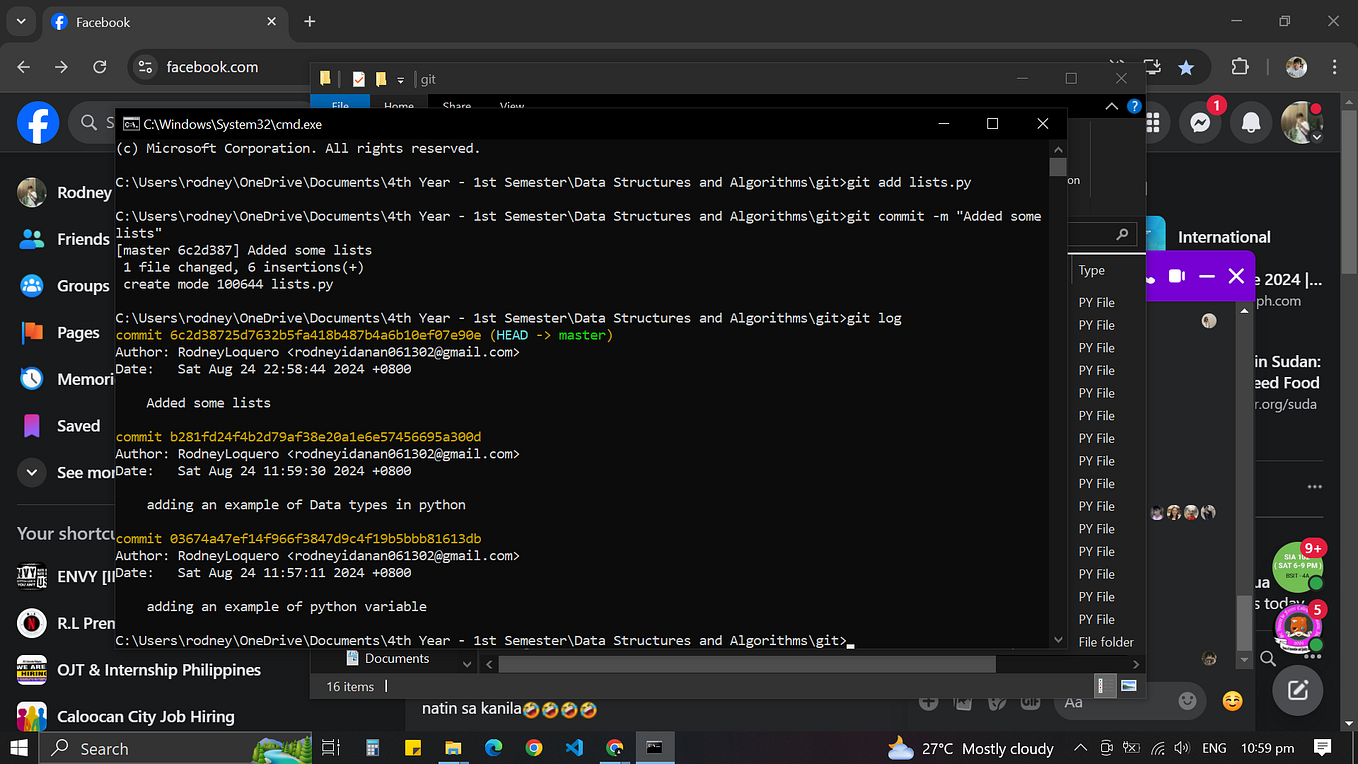Collapse the File Explorer ribbon with the chevron
This screenshot has height=764, width=1358.
coord(1111,105)
